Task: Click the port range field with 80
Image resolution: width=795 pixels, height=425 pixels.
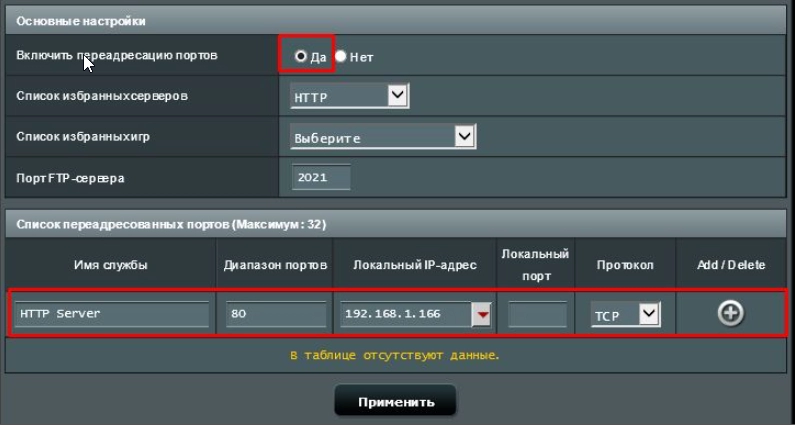Action: (275, 314)
